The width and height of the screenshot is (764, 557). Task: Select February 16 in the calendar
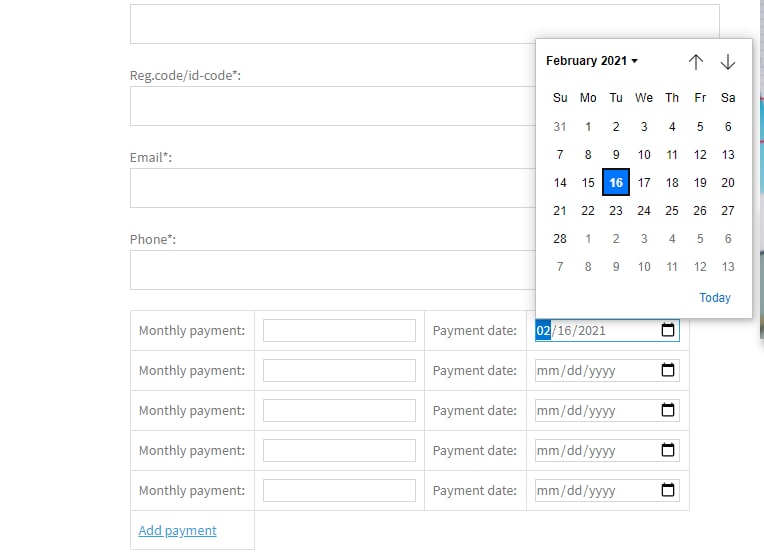click(x=616, y=182)
